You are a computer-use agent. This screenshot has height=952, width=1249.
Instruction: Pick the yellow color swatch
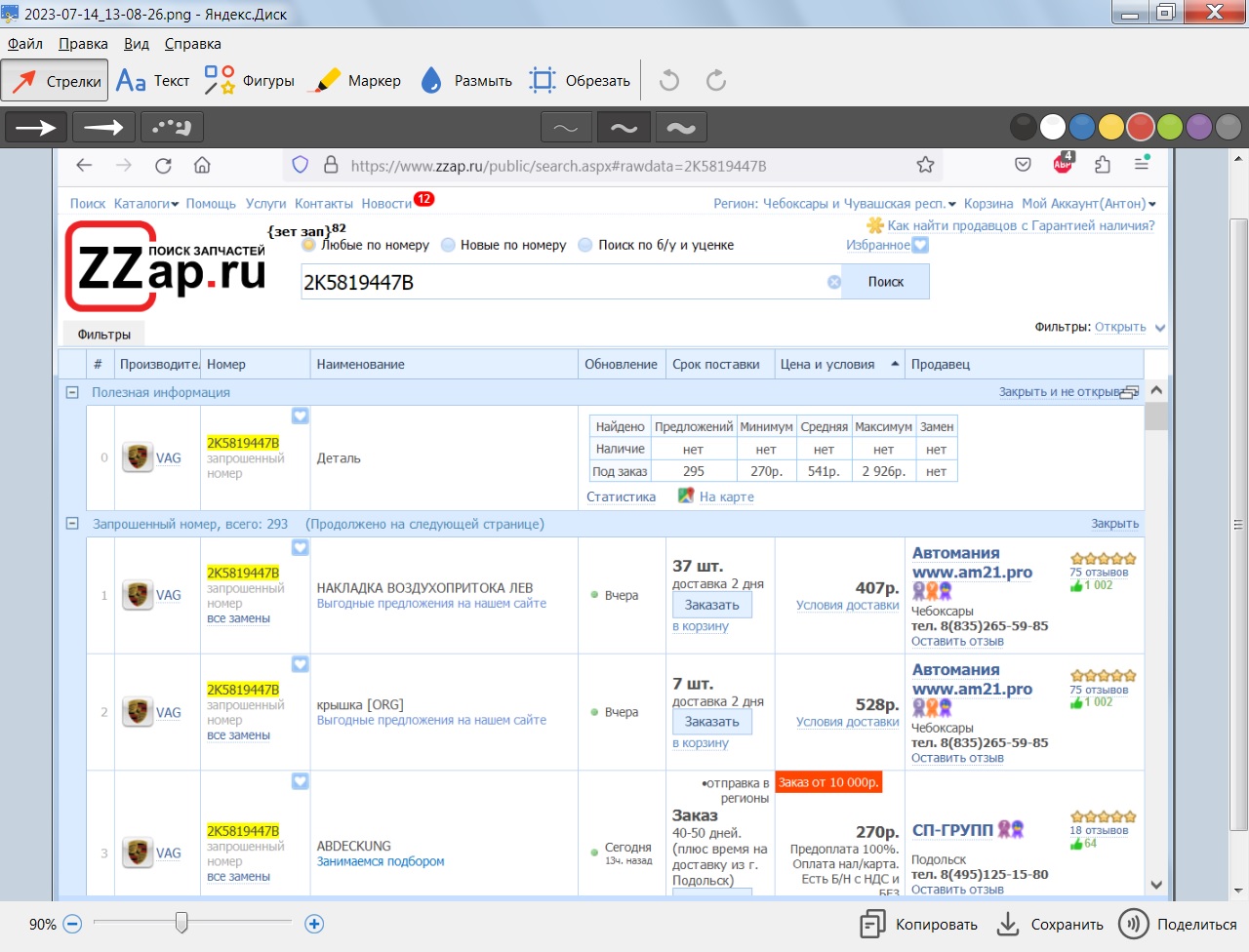pyautogui.click(x=1111, y=127)
